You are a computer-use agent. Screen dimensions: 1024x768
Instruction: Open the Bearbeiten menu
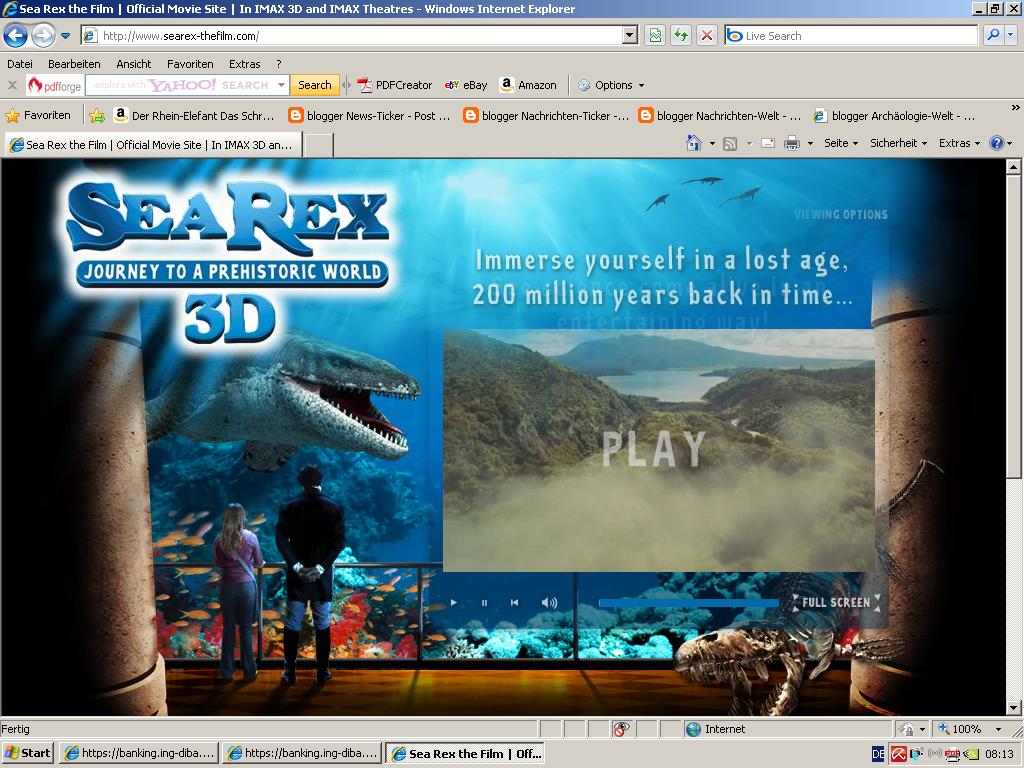point(76,63)
